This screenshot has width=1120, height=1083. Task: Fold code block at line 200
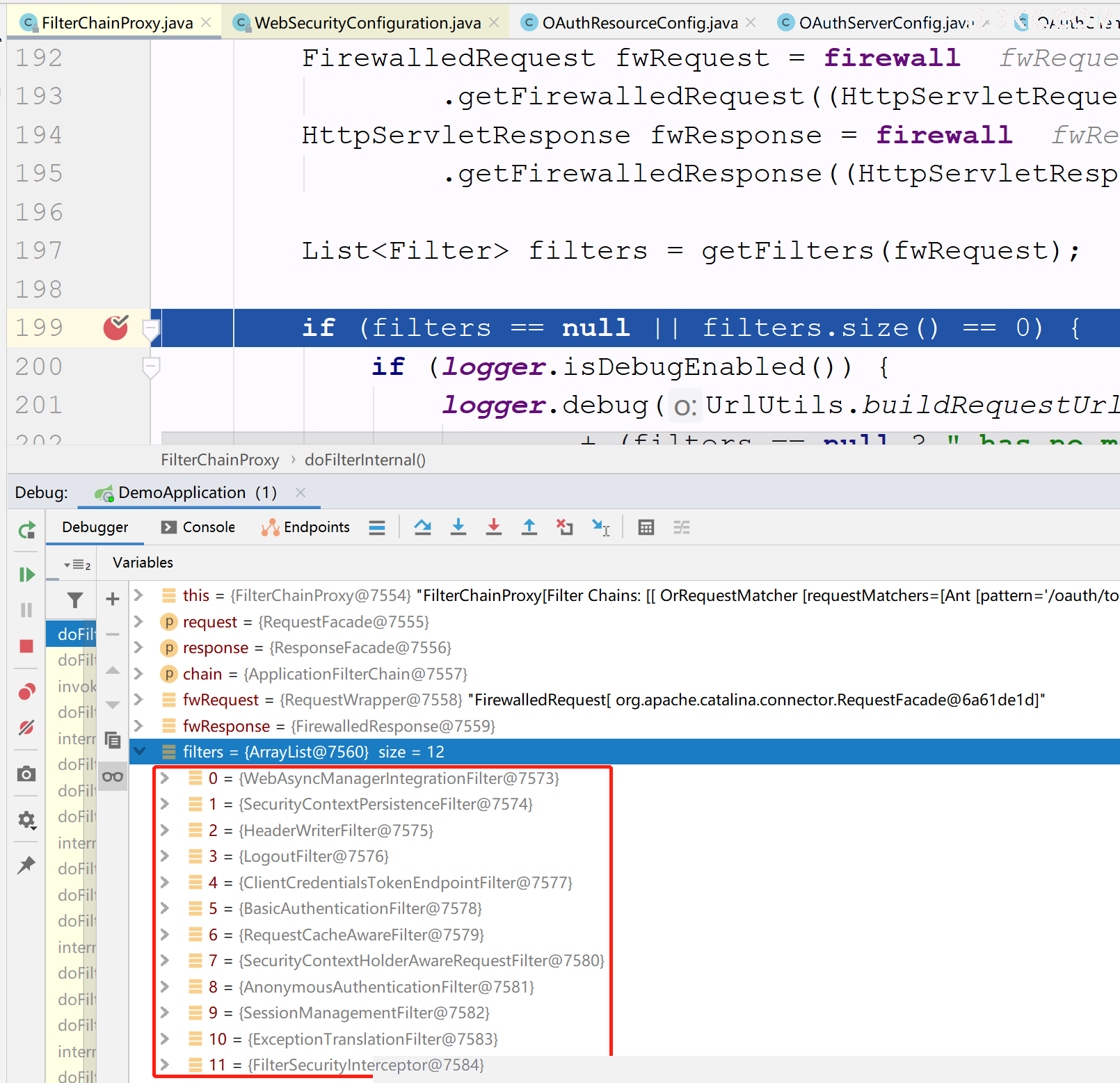click(151, 367)
